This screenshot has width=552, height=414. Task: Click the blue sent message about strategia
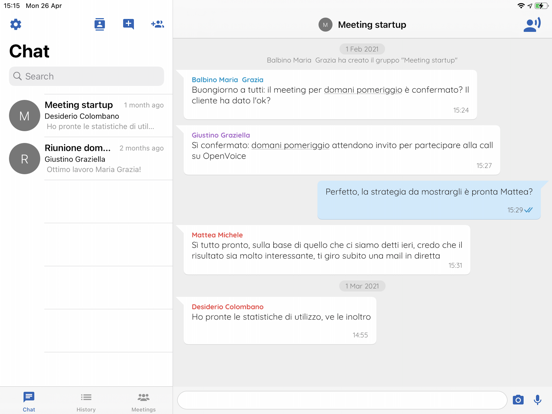[x=429, y=200]
